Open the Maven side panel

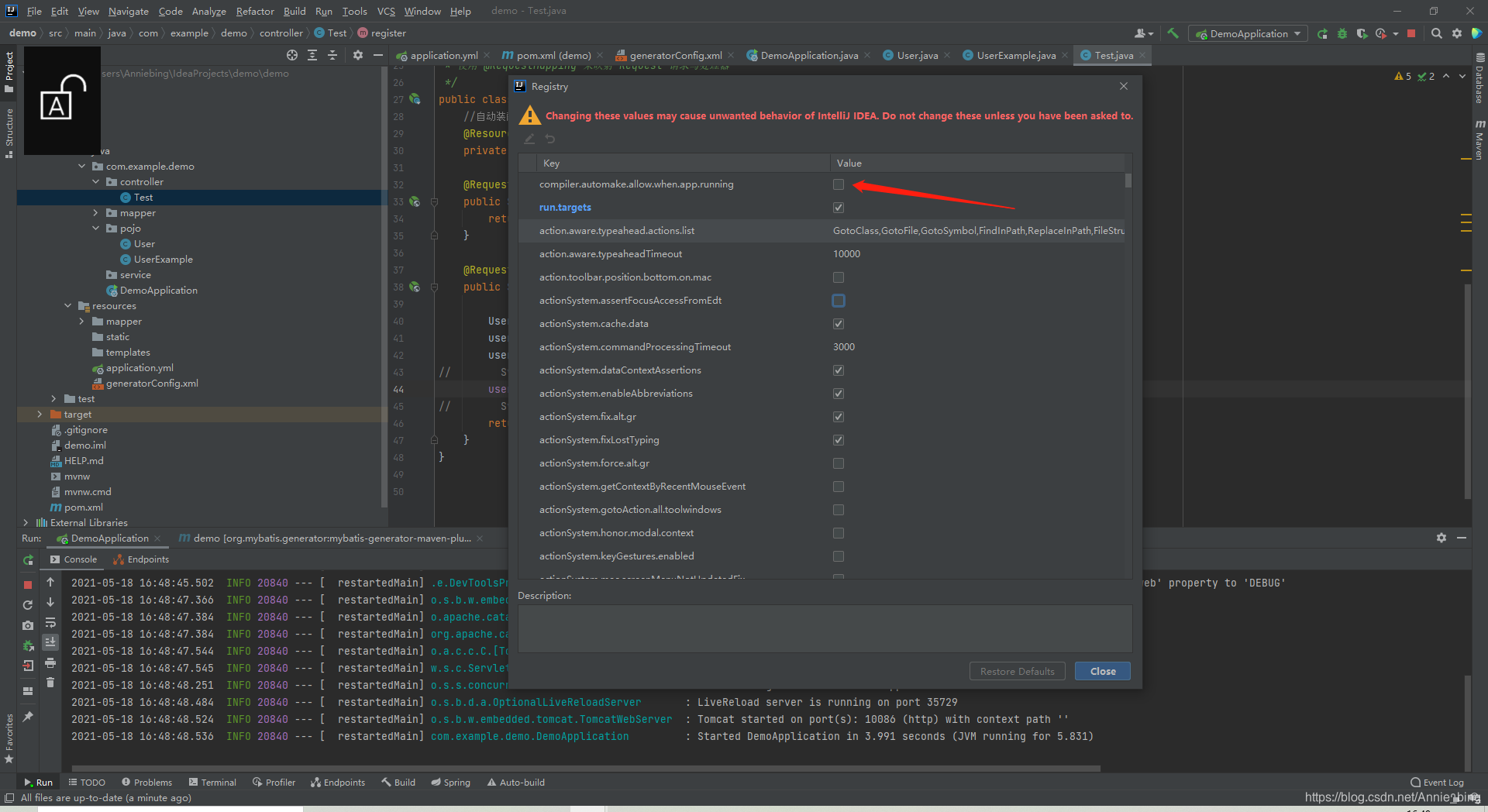pos(1479,139)
